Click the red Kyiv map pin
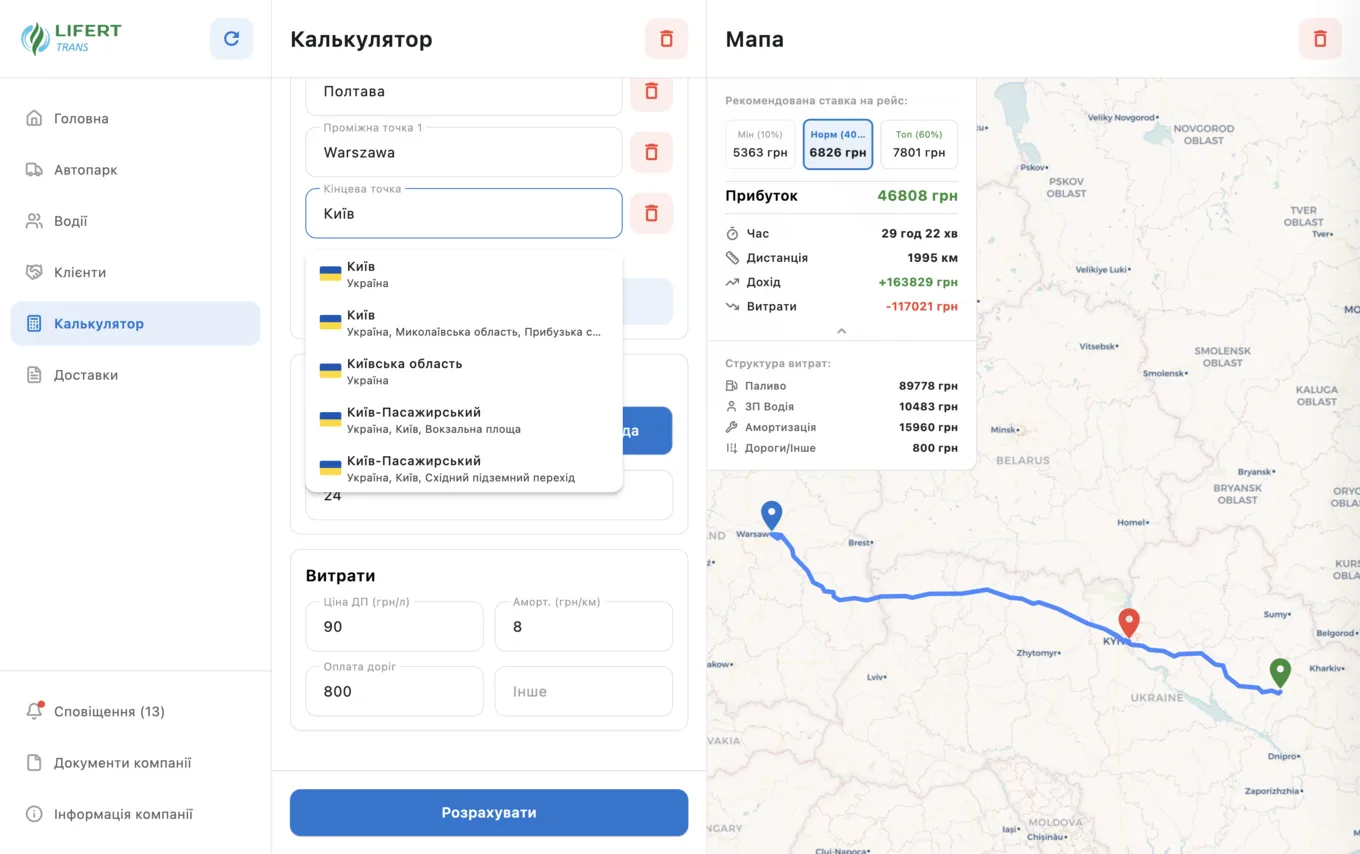 click(1129, 623)
